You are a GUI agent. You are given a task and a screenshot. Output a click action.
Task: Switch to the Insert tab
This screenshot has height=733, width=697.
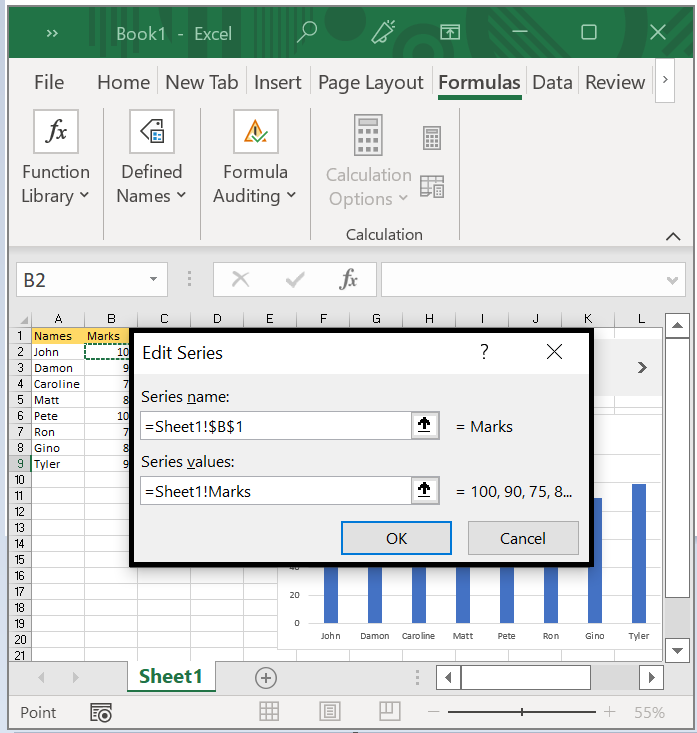tap(278, 82)
